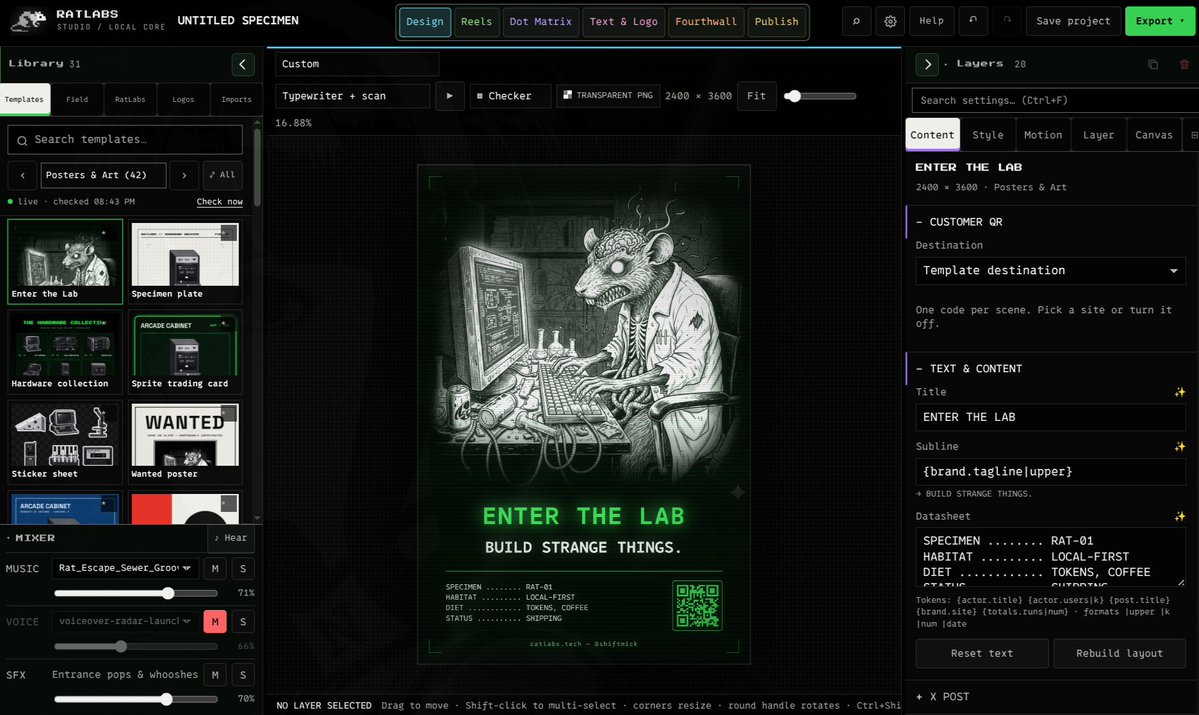Go to next template category
Image resolution: width=1199 pixels, height=715 pixels.
coord(184,175)
